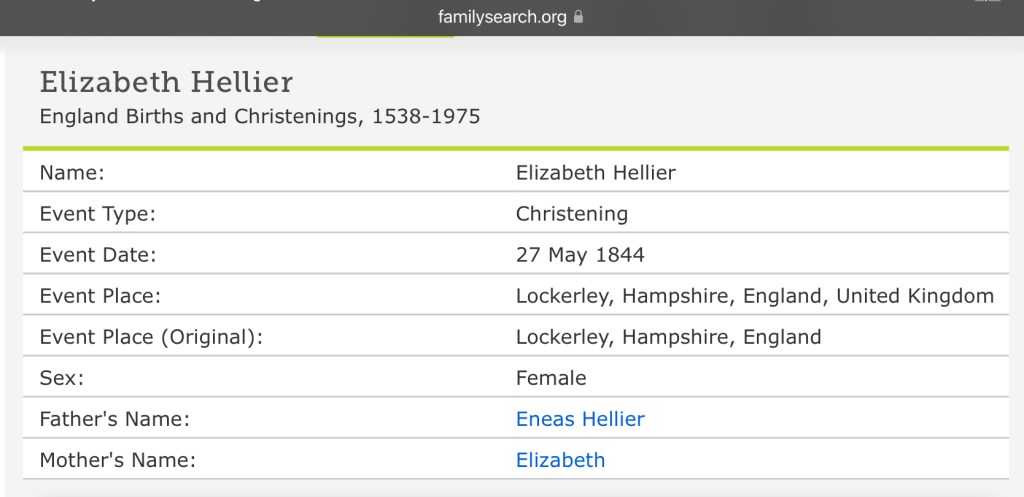The image size is (1024, 497).
Task: Select the 27 May 1844 date value
Action: (580, 255)
